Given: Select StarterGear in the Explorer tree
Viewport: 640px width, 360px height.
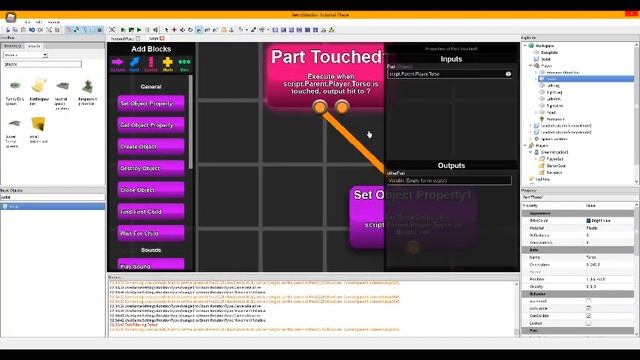Looking at the screenshot, I should (556, 166).
